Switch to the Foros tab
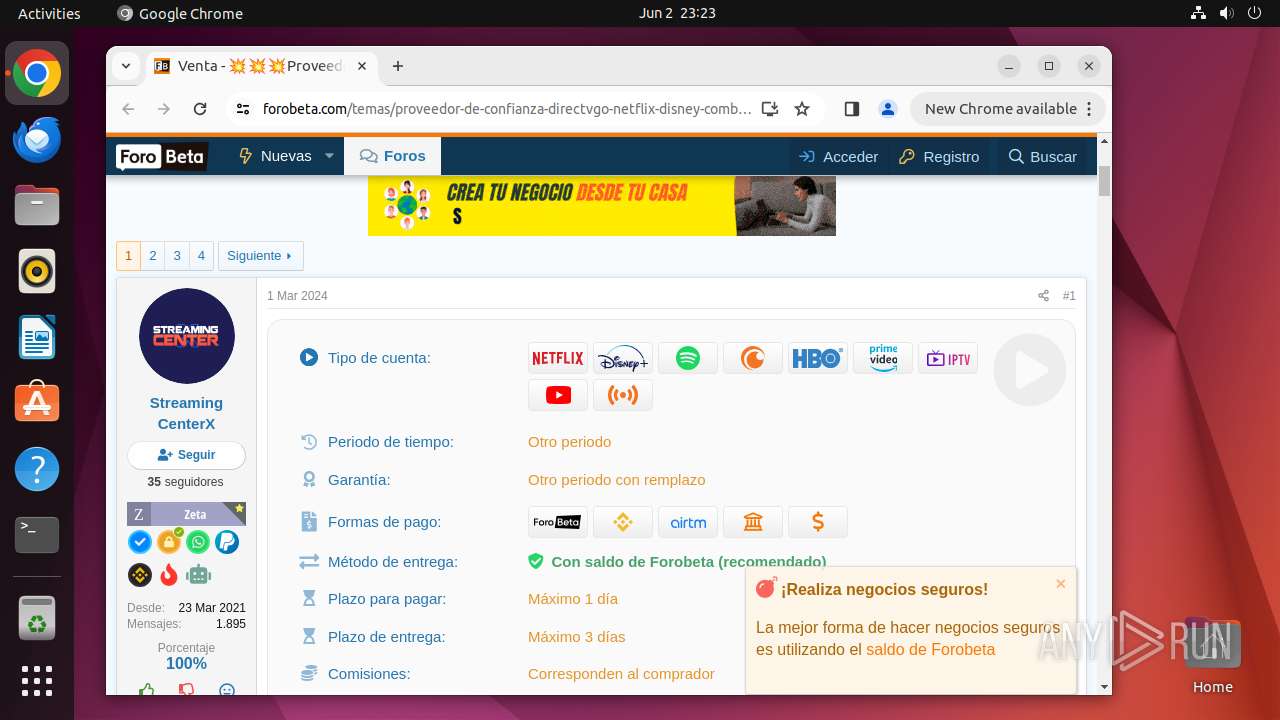1280x720 pixels. tap(392, 156)
